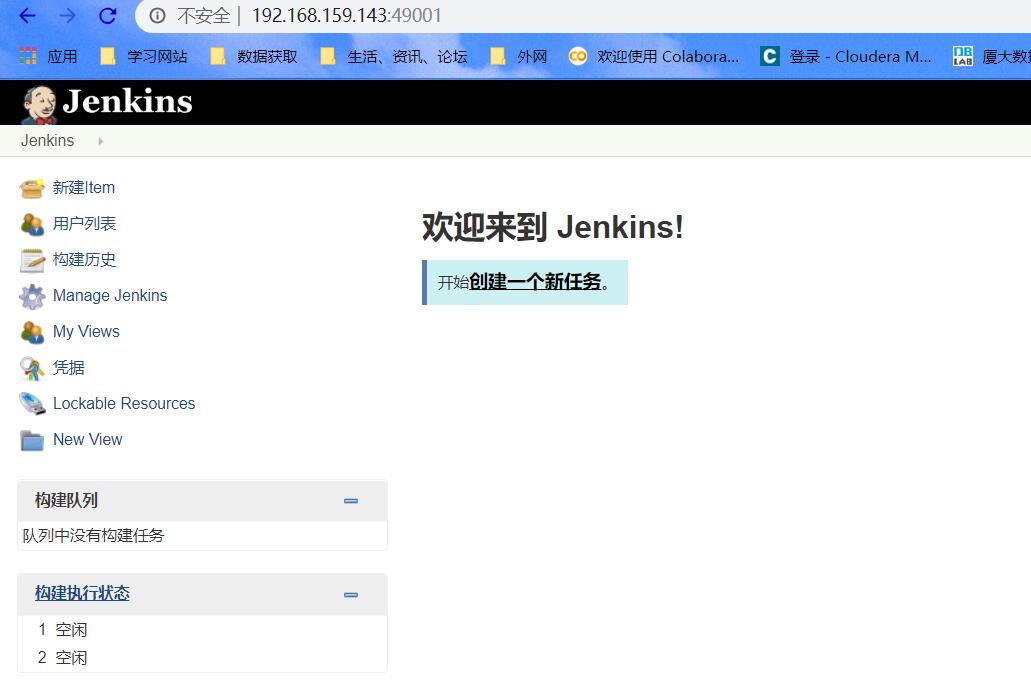Reload the page with the refresh icon

108,15
